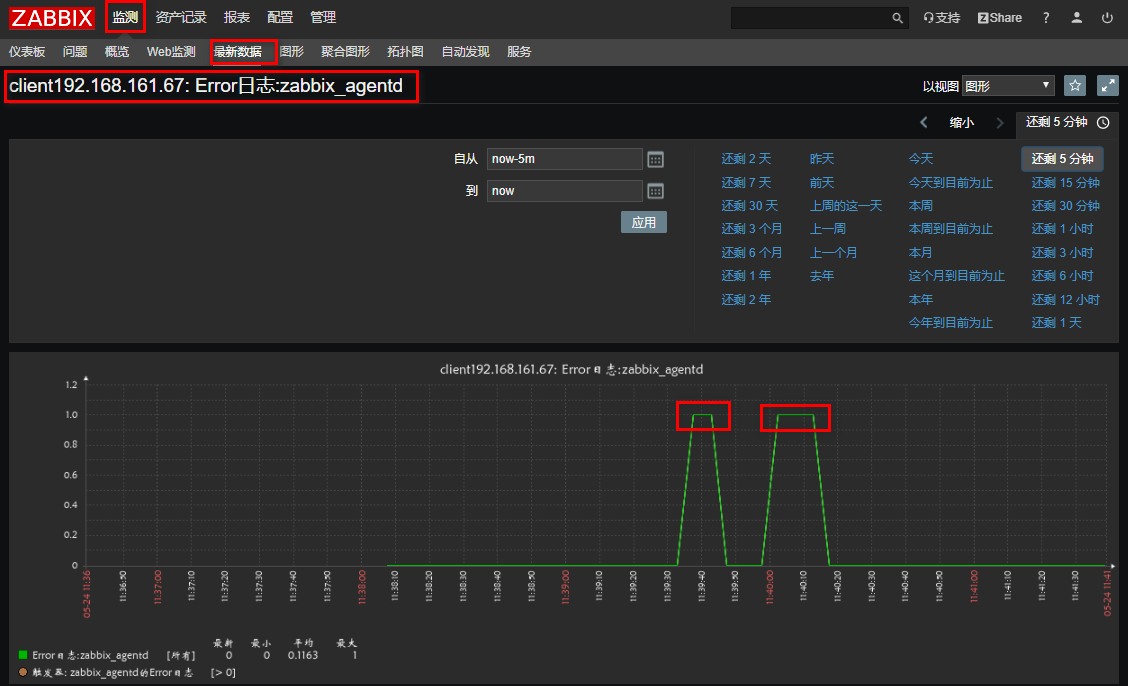The width and height of the screenshot is (1128, 686).
Task: Select the 本周 range
Action: pos(921,206)
